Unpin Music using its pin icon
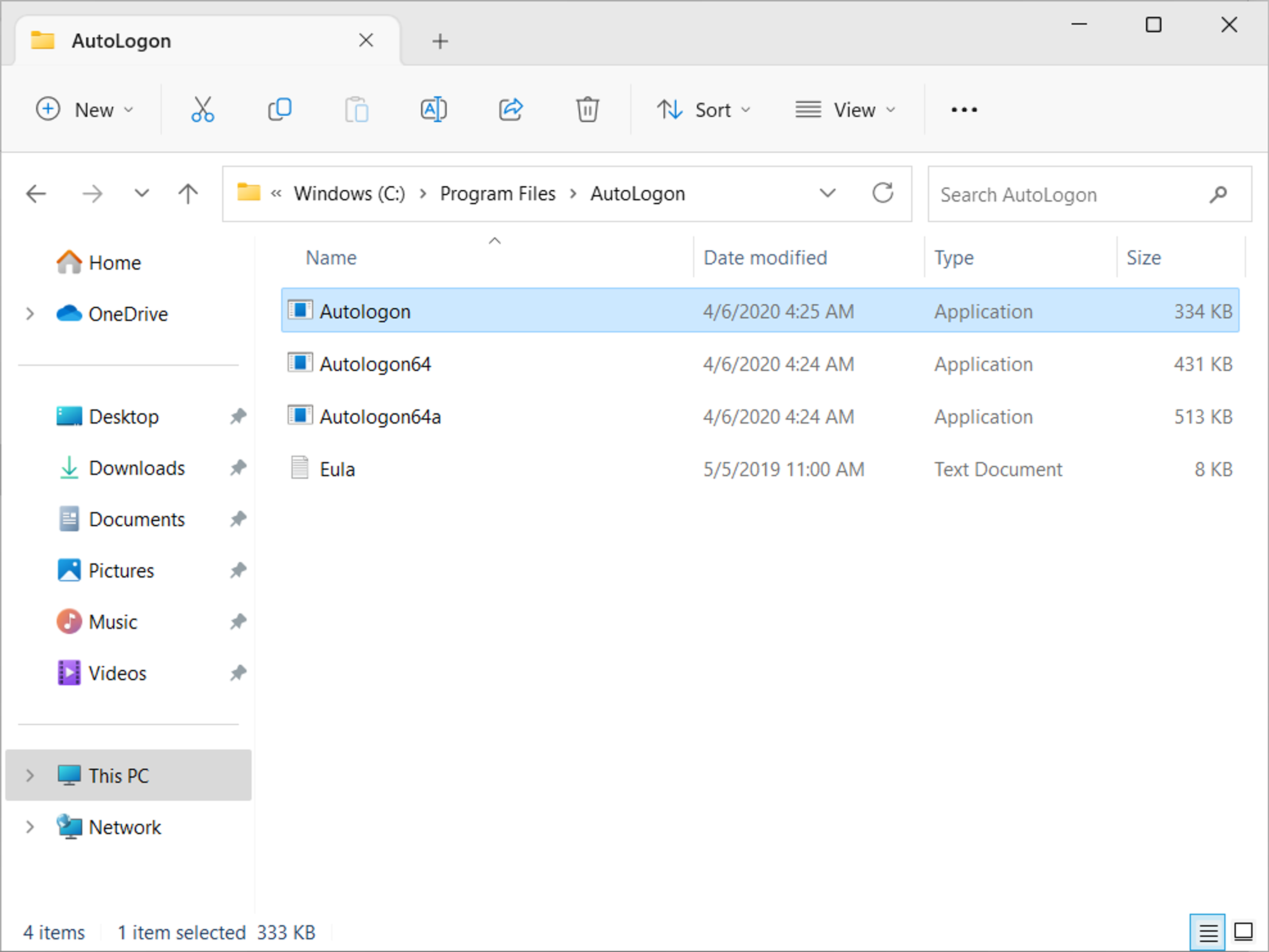 coord(238,622)
